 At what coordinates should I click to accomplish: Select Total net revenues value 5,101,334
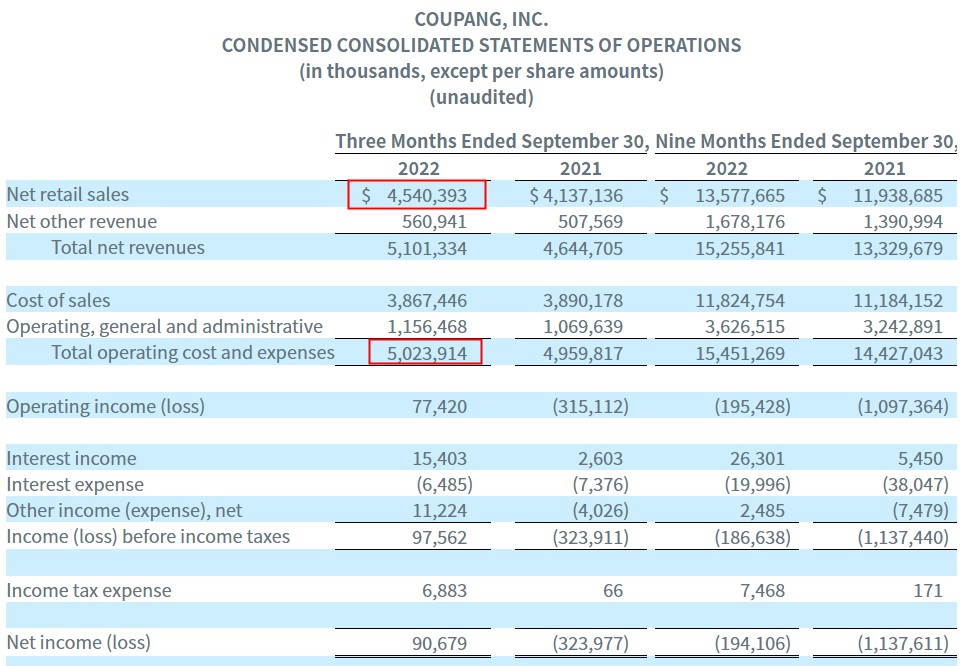427,249
